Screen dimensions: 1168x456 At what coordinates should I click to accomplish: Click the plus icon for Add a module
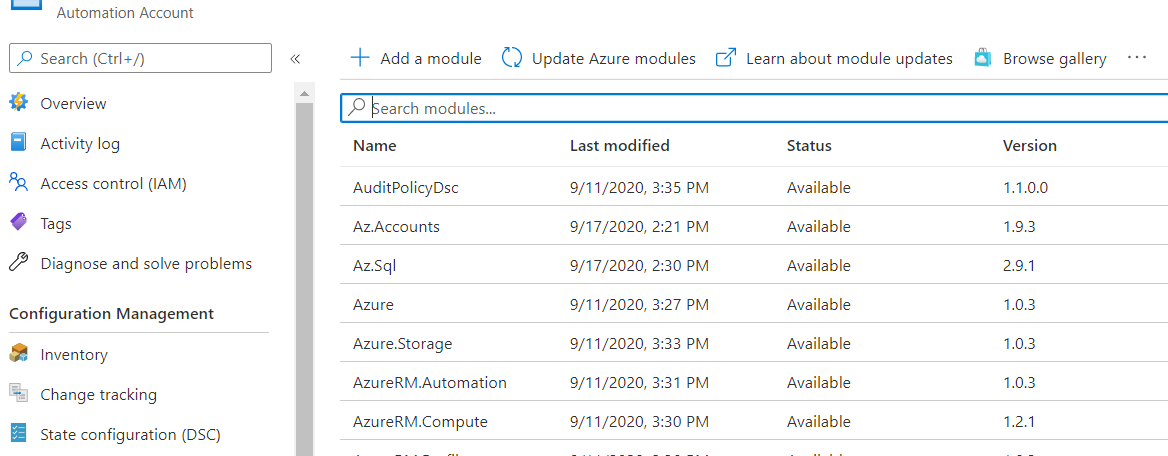pos(361,58)
